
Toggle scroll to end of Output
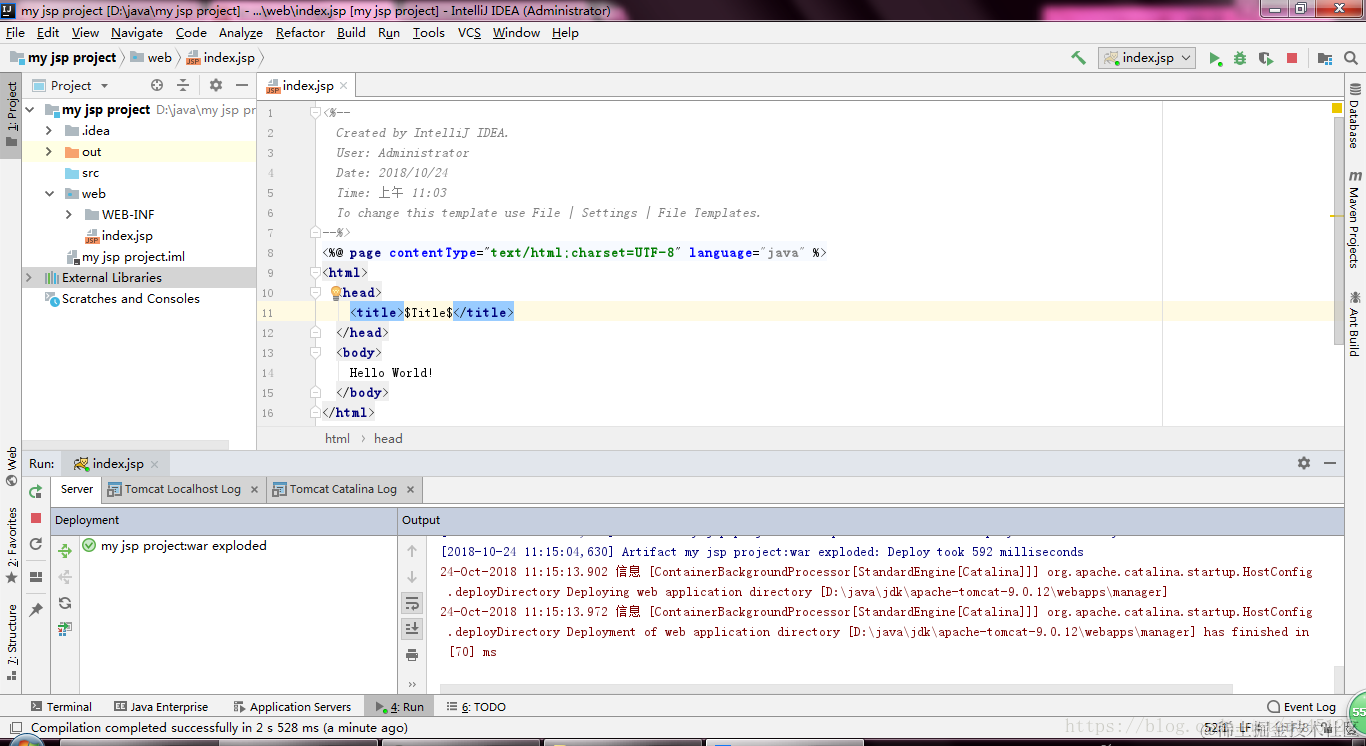point(412,629)
